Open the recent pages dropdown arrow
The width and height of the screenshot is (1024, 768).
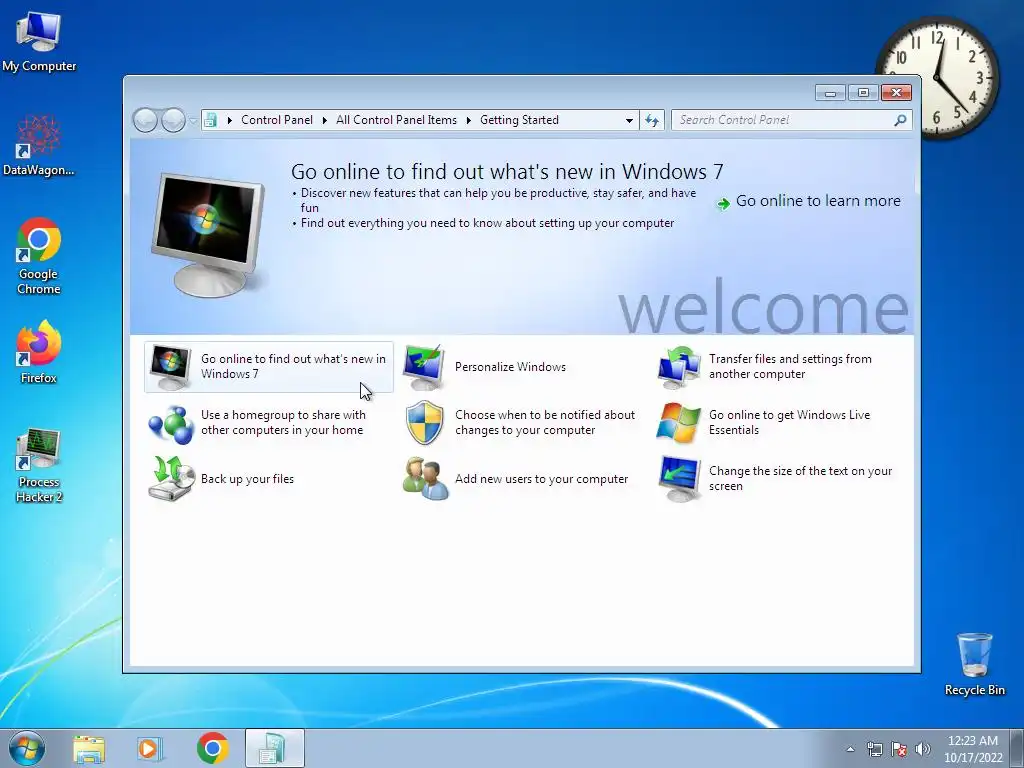pos(193,121)
